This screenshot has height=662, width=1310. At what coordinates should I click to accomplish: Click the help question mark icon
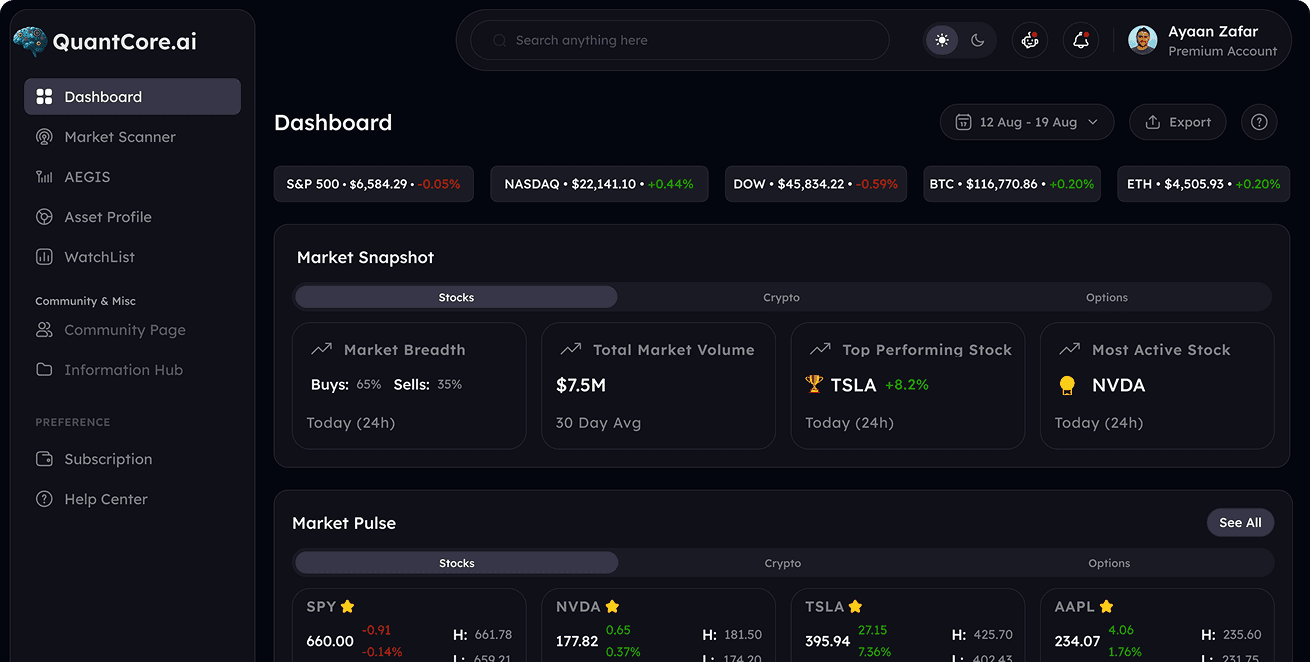(1259, 122)
